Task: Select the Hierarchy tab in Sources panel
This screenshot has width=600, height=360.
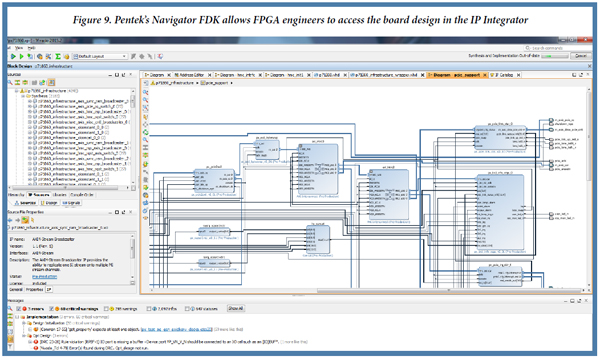Action: coord(16,195)
